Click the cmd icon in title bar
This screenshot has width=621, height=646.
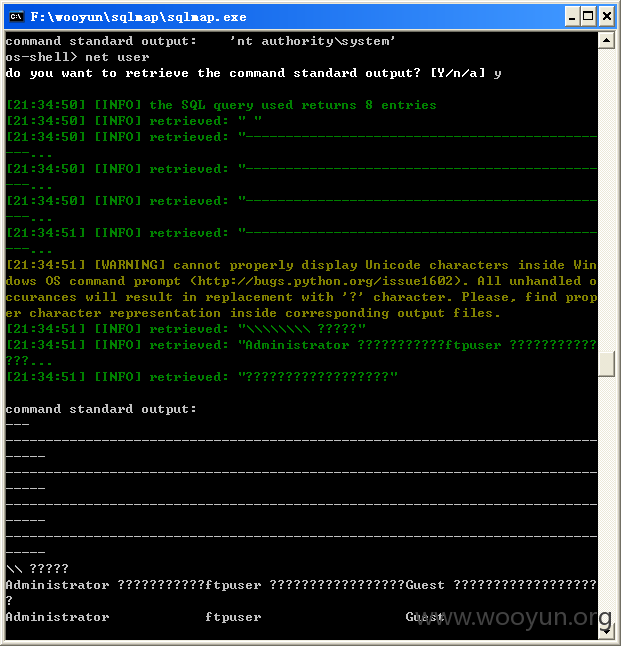(16, 16)
